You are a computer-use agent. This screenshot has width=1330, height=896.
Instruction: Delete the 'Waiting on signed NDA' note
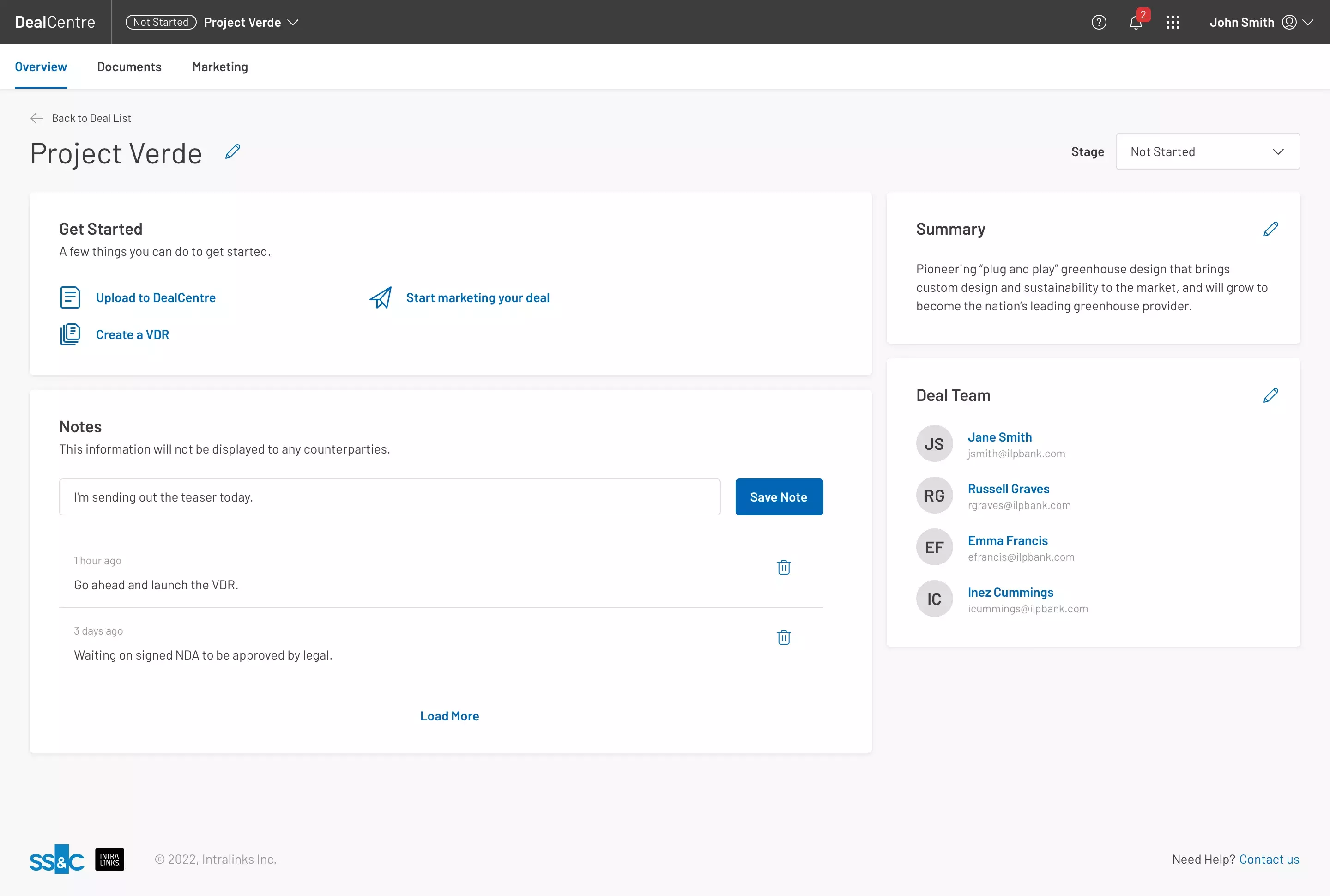click(784, 637)
